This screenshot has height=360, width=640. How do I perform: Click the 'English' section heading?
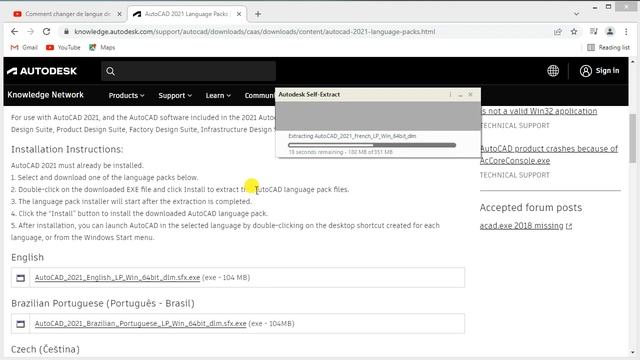pyautogui.click(x=27, y=258)
